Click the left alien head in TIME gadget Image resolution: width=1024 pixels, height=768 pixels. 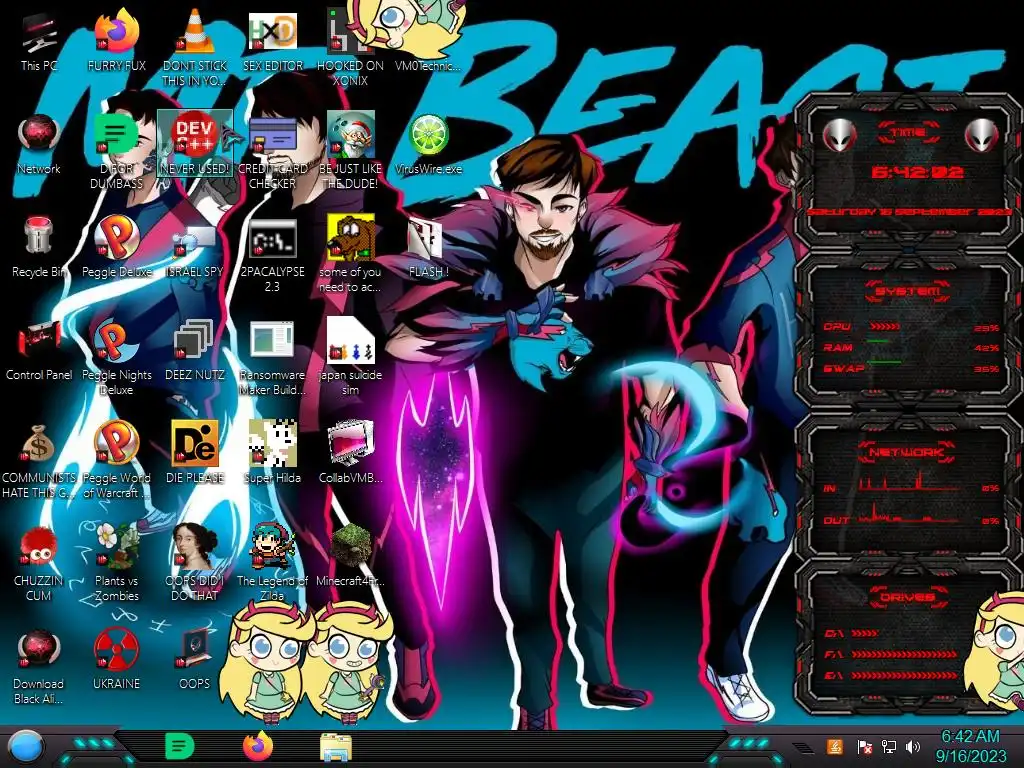pyautogui.click(x=839, y=136)
